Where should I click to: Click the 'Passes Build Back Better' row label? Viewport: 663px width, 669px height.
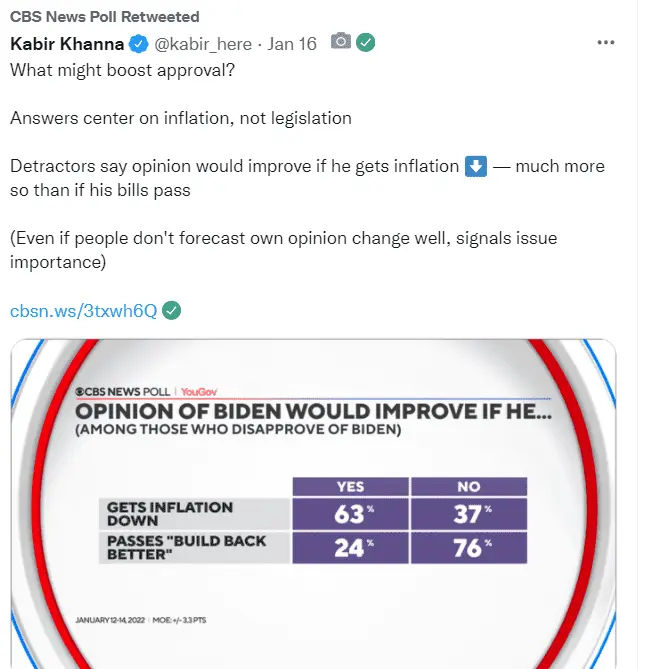click(x=195, y=548)
